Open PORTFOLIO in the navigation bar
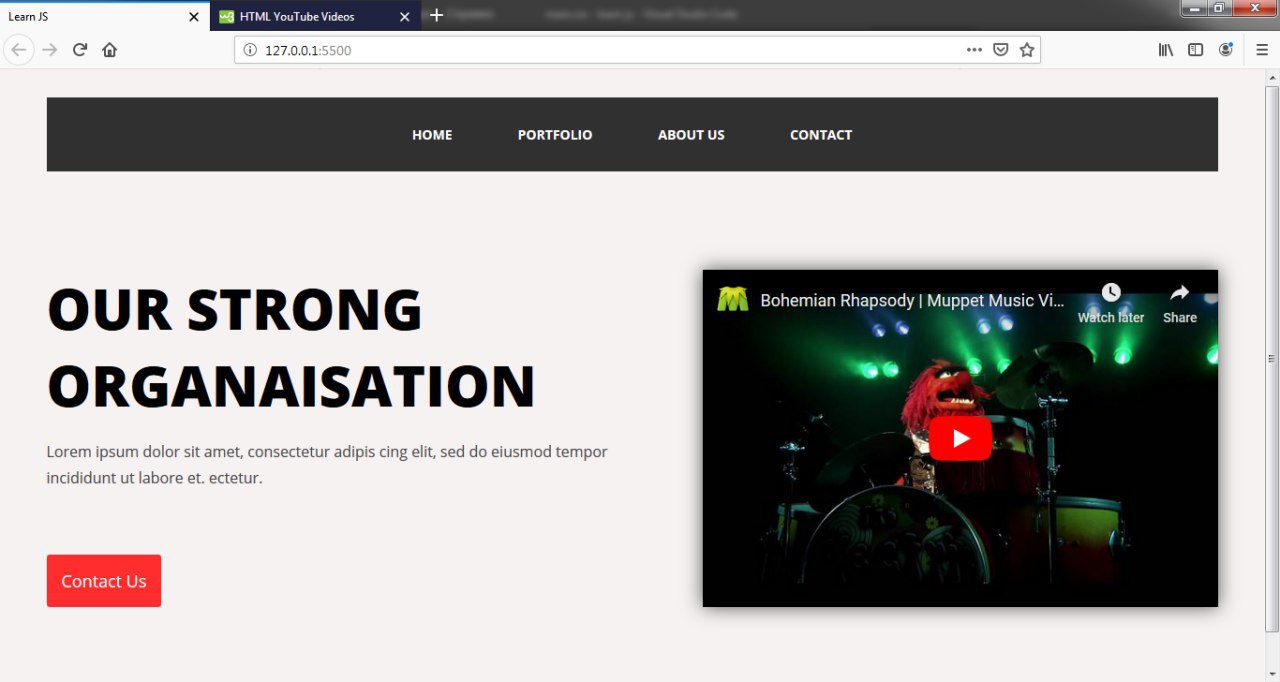The height and width of the screenshot is (682, 1280). tap(555, 135)
